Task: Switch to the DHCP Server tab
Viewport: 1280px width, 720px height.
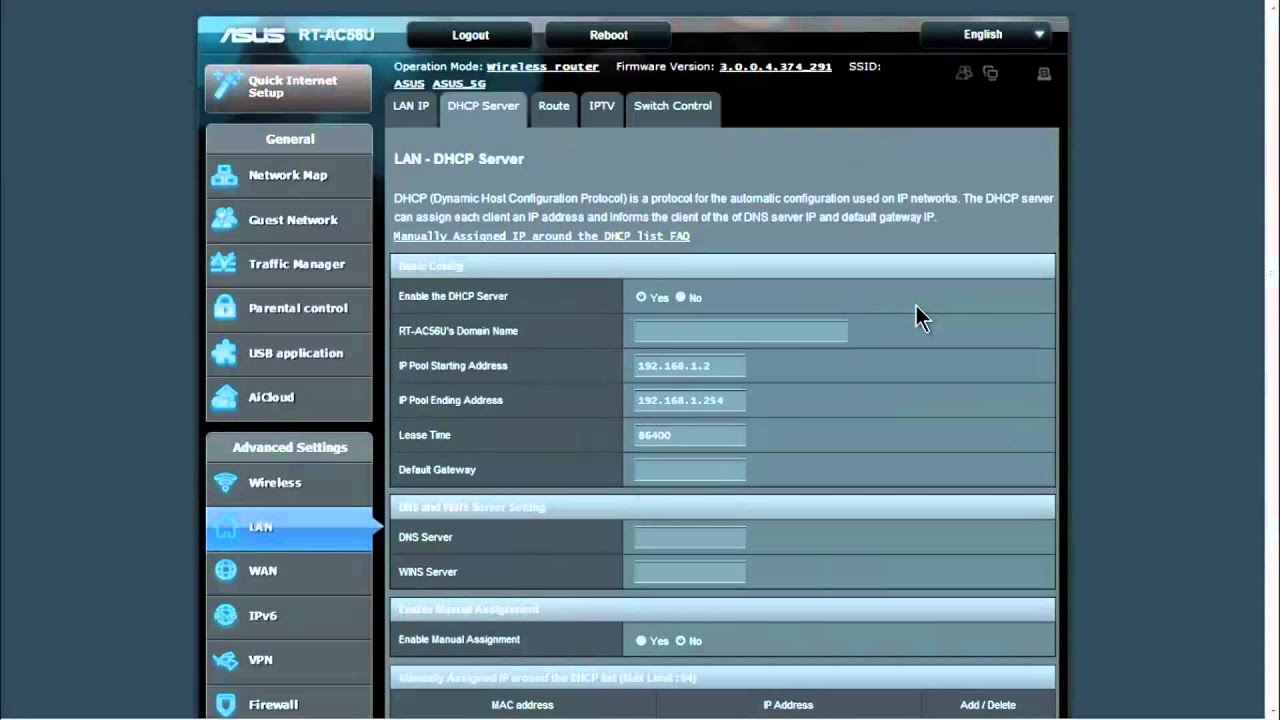Action: [483, 108]
